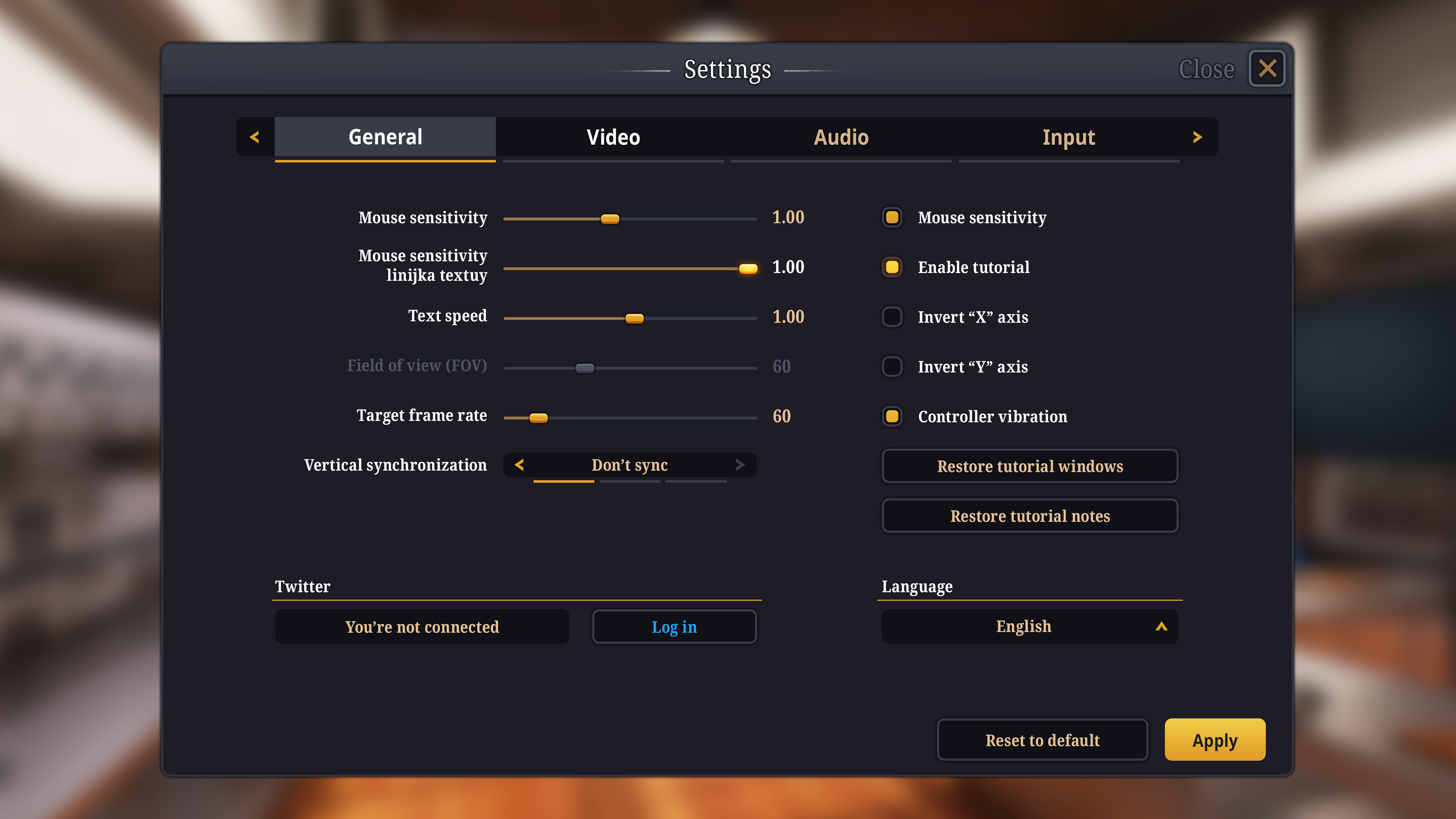Enable Invert "X" axis checkbox
The height and width of the screenshot is (819, 1456).
pos(892,317)
